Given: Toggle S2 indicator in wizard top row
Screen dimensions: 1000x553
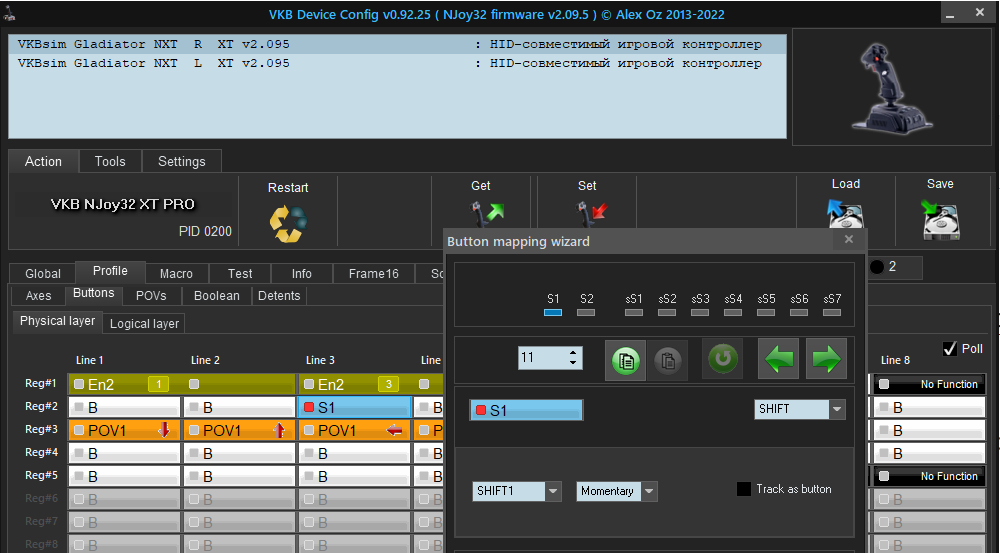Looking at the screenshot, I should click(x=586, y=313).
